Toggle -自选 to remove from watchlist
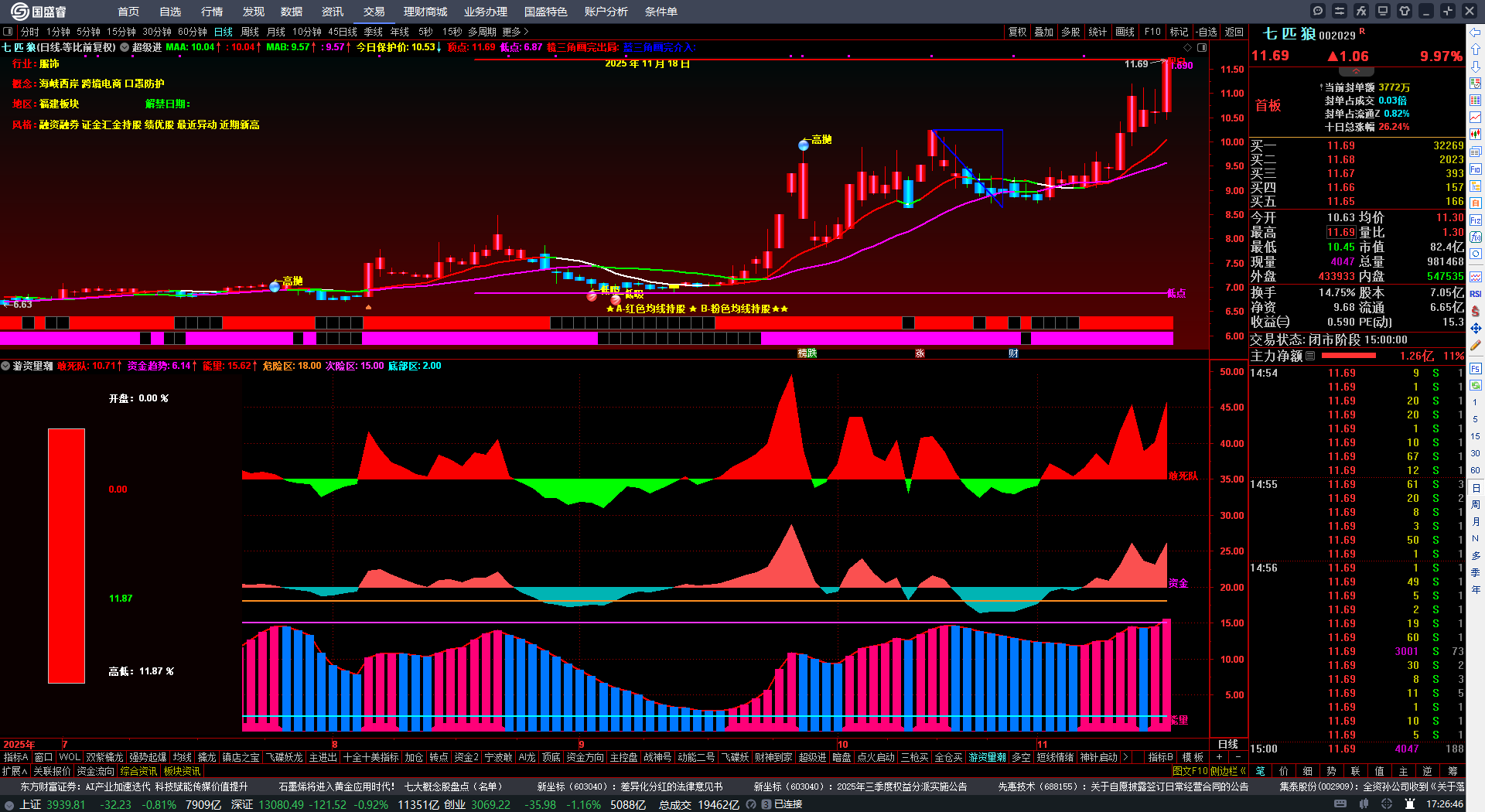 click(x=1207, y=32)
